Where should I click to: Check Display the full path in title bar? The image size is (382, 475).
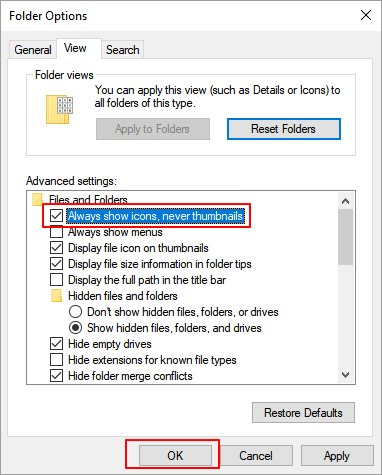coord(56,280)
